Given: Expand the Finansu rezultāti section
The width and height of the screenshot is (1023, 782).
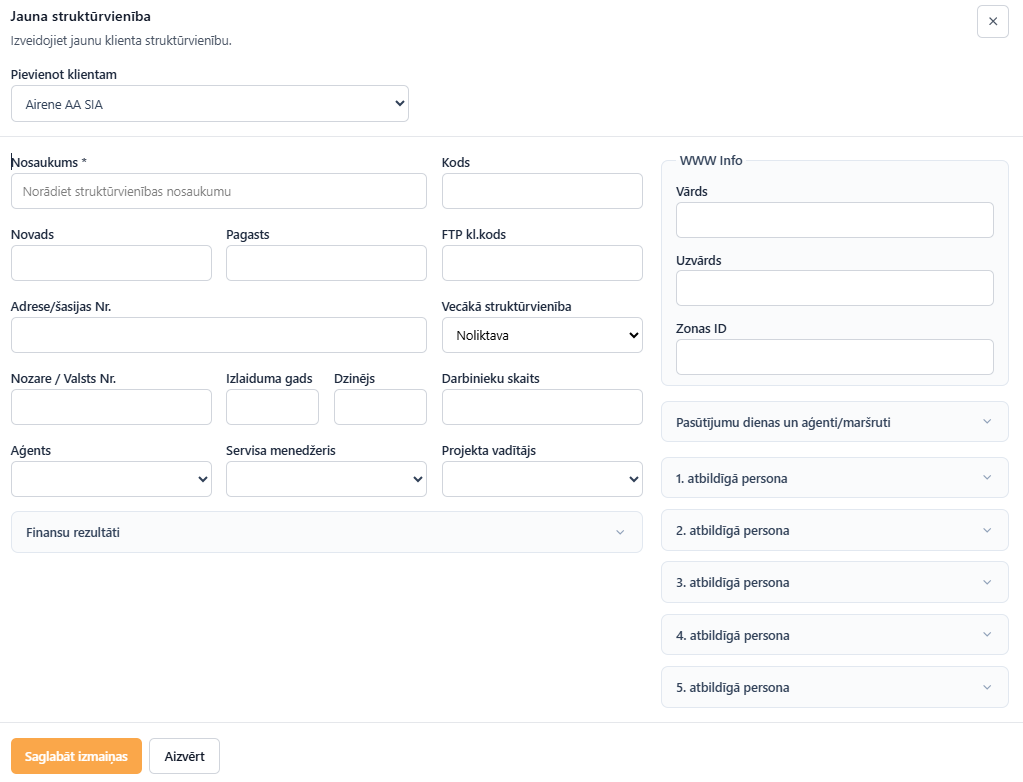Looking at the screenshot, I should [327, 532].
